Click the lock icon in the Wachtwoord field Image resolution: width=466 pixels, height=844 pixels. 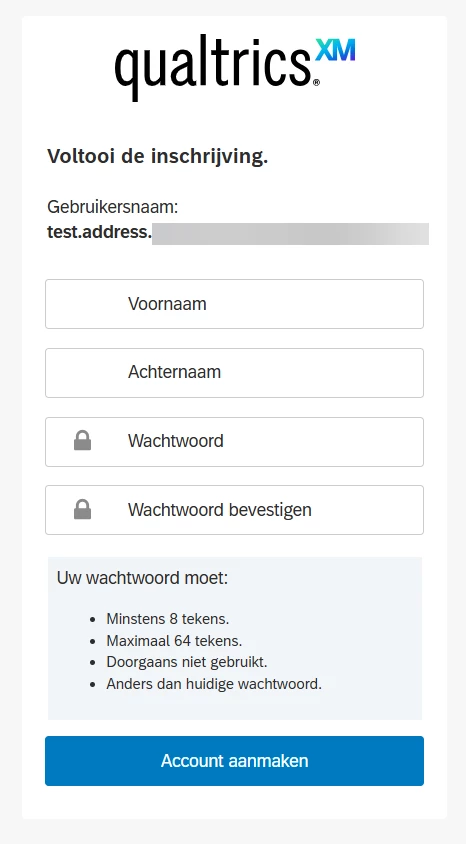(82, 441)
